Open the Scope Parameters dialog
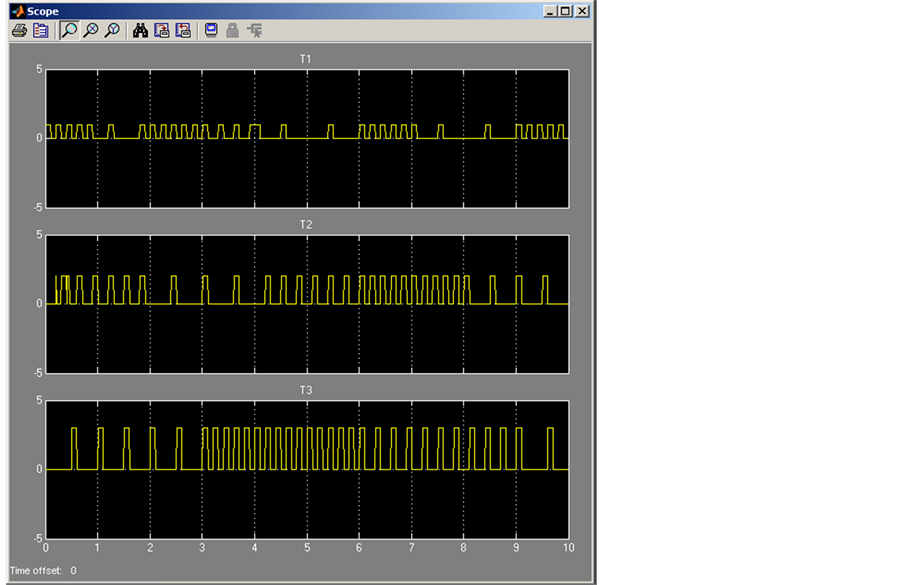 coord(40,31)
